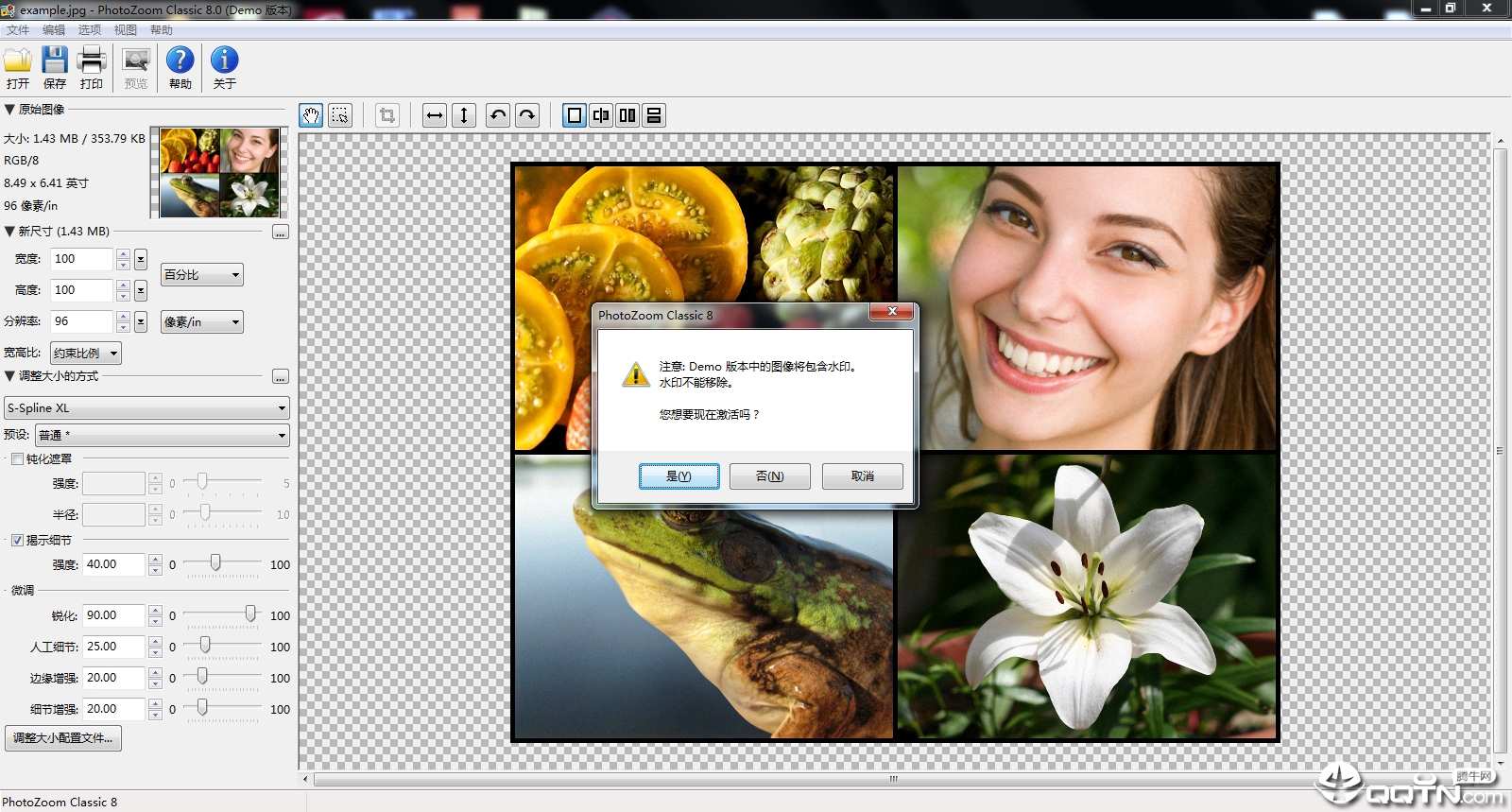Image resolution: width=1512 pixels, height=812 pixels.
Task: Open the width field presets arrow
Action: point(141,259)
